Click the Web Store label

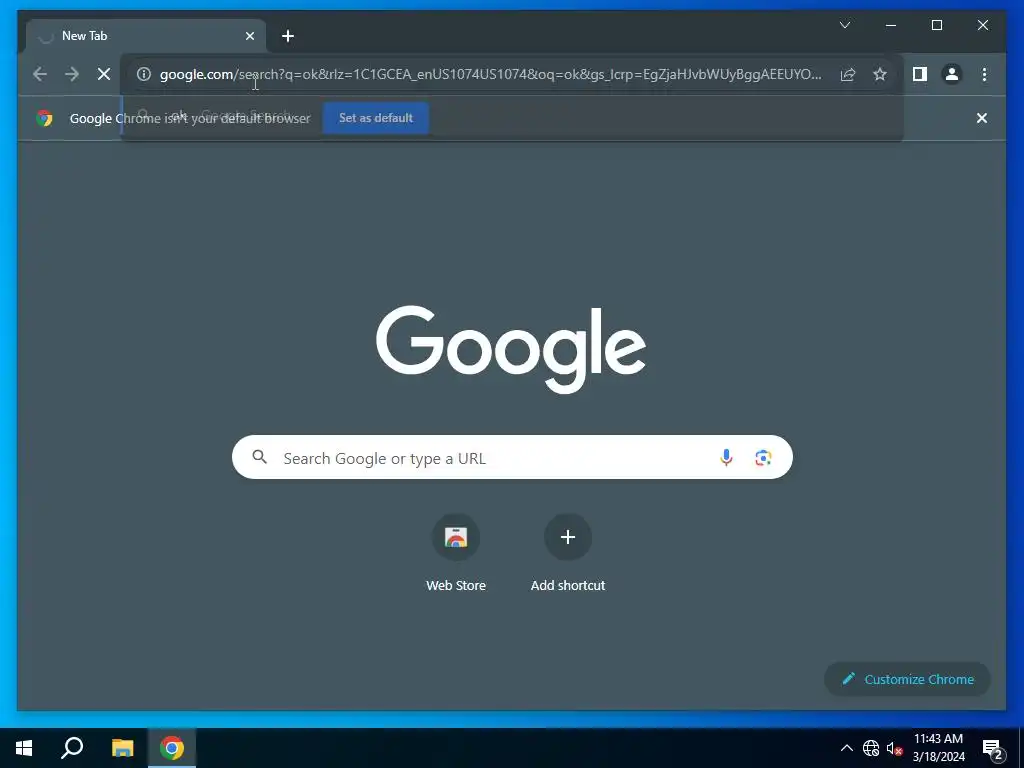[x=456, y=586]
